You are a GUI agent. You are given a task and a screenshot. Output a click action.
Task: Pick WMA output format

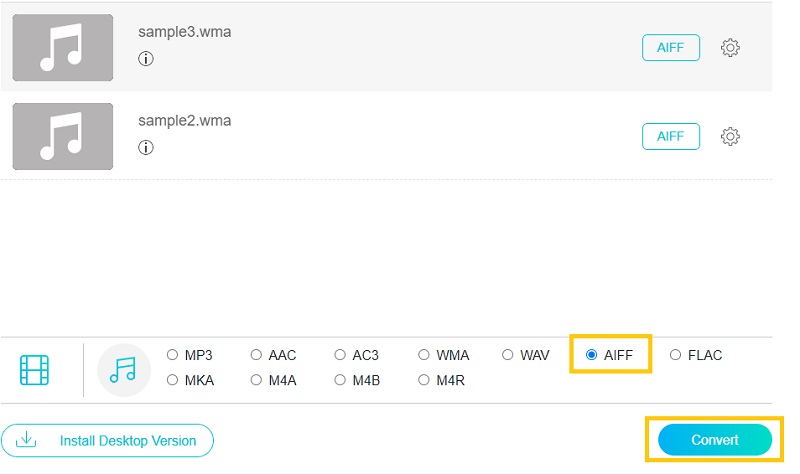425,355
